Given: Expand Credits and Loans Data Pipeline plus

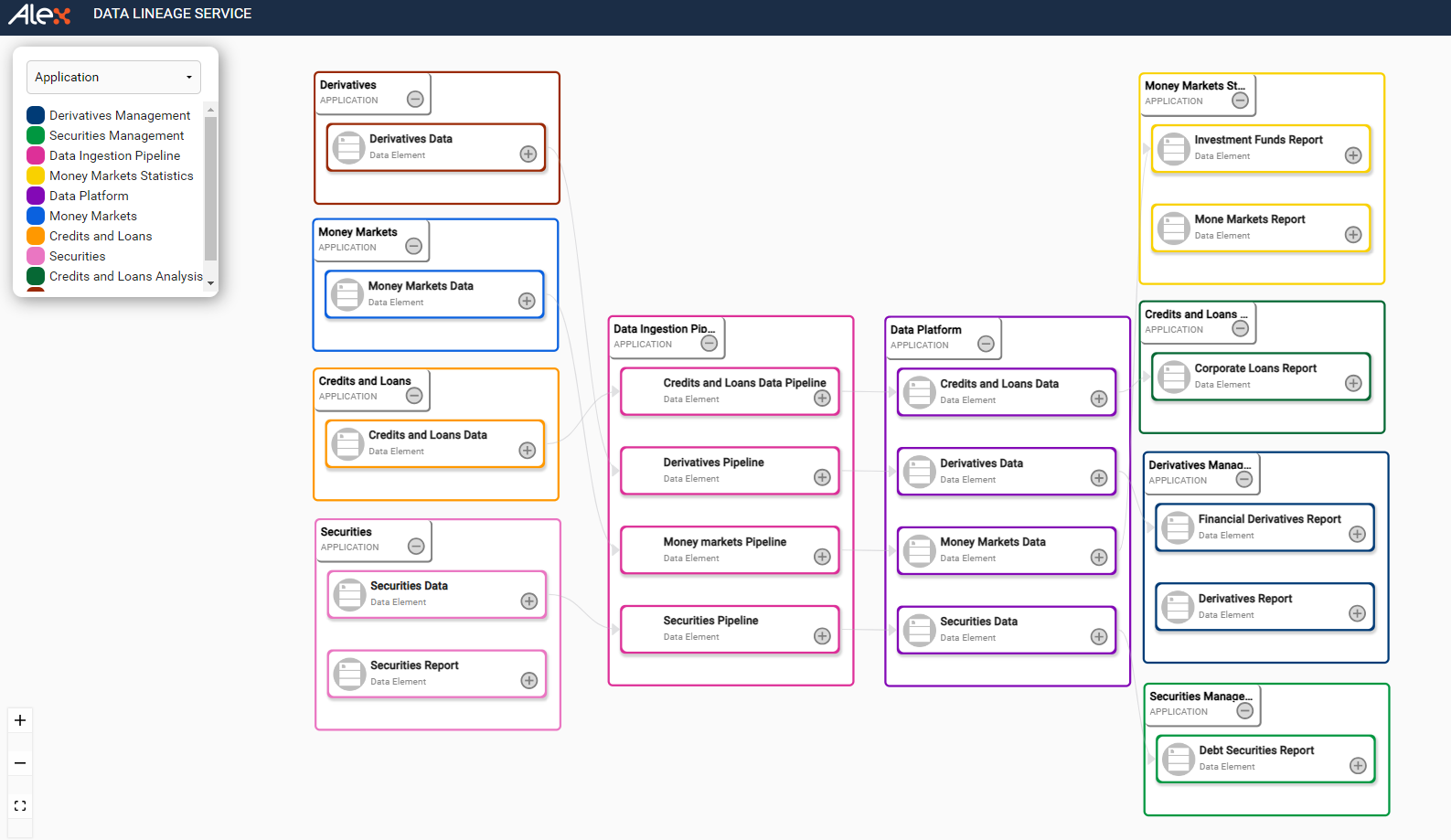Looking at the screenshot, I should tap(823, 398).
